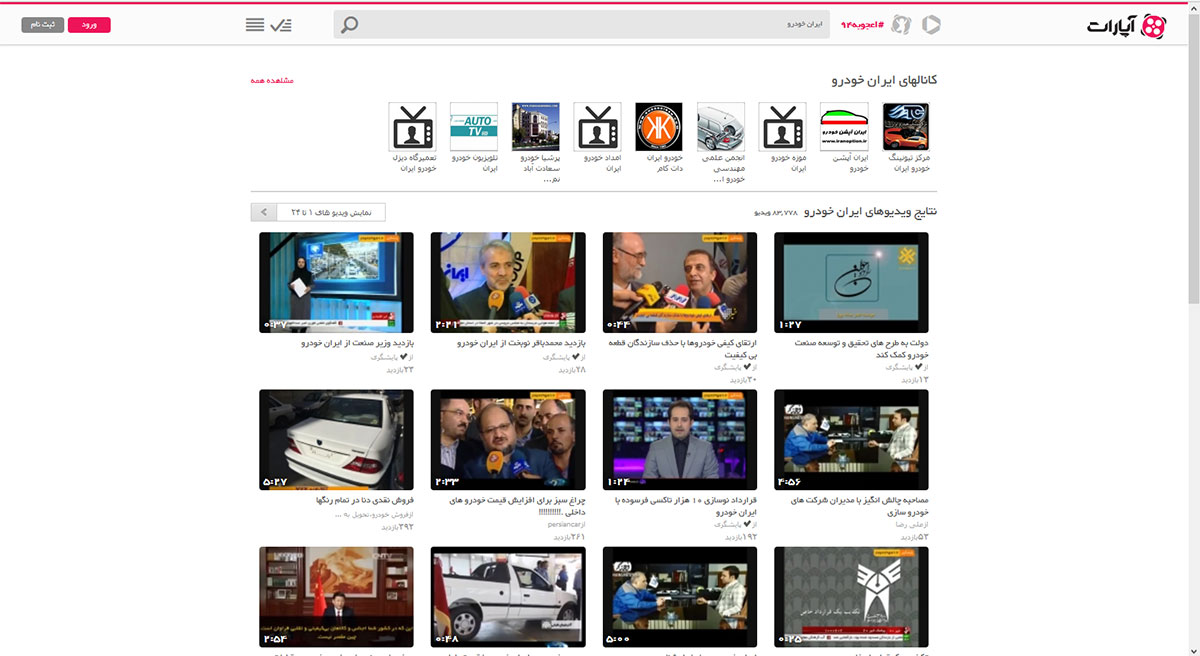Viewport: 1200px width, 656px height.
Task: Open title چراغ سبز برای افزایش قیمت
Action: pos(515,505)
